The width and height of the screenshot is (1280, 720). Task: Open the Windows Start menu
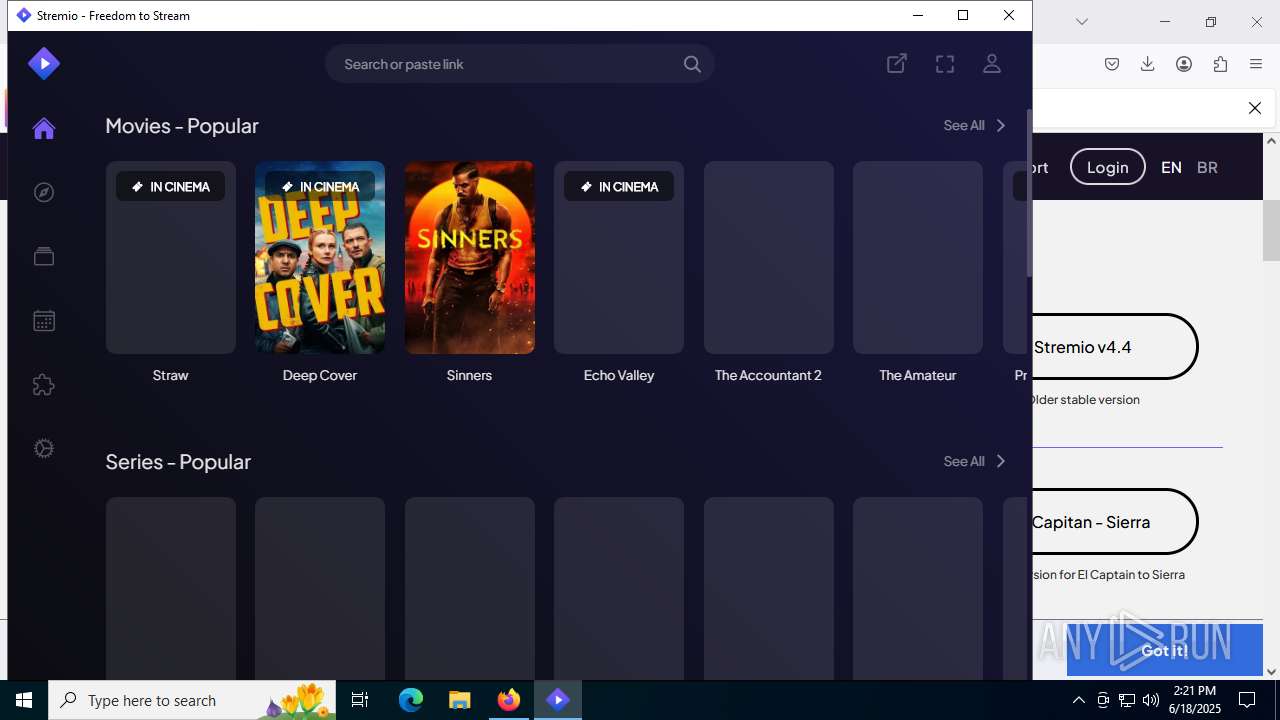click(x=24, y=700)
